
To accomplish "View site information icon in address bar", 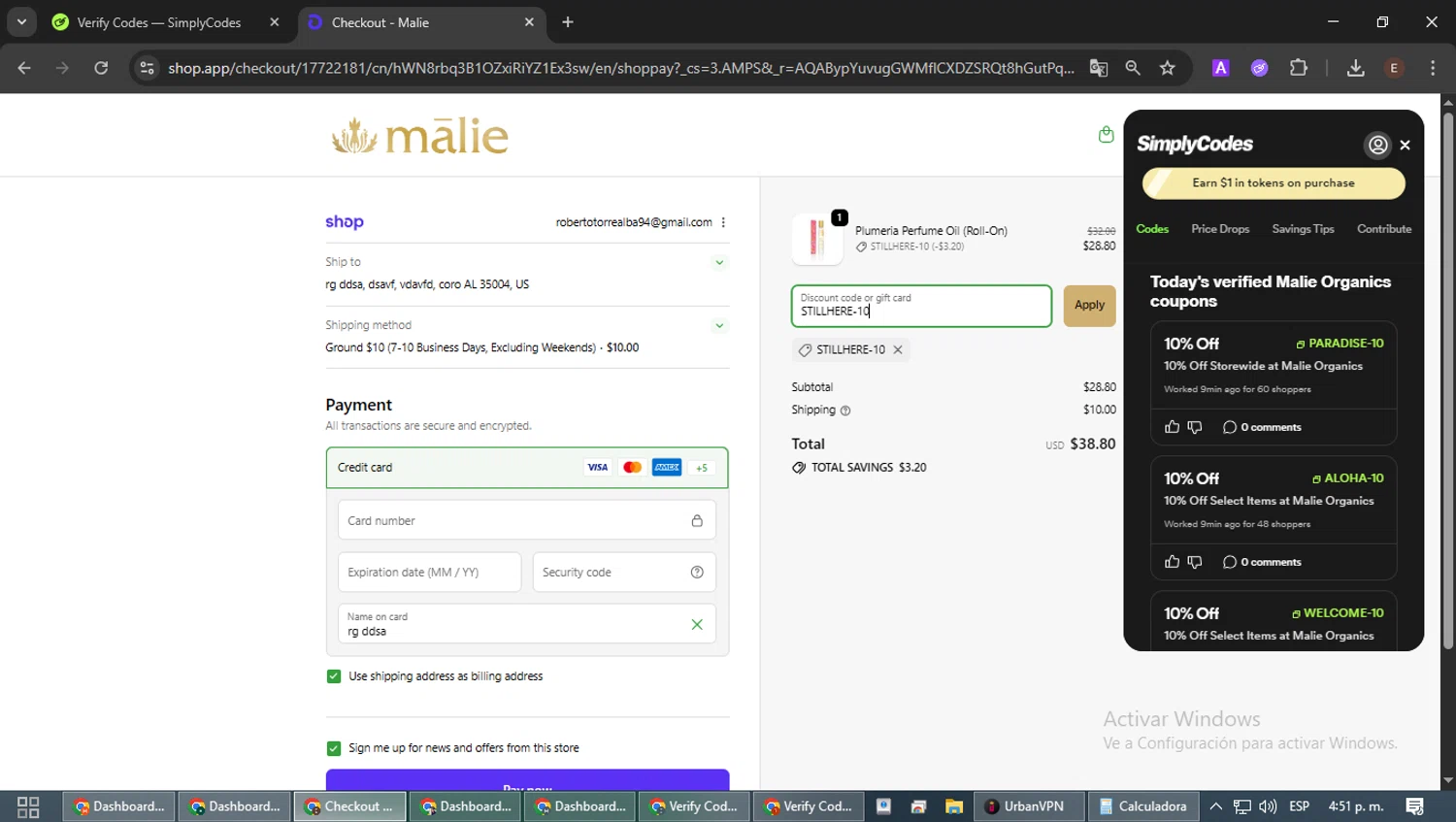I will point(147,68).
